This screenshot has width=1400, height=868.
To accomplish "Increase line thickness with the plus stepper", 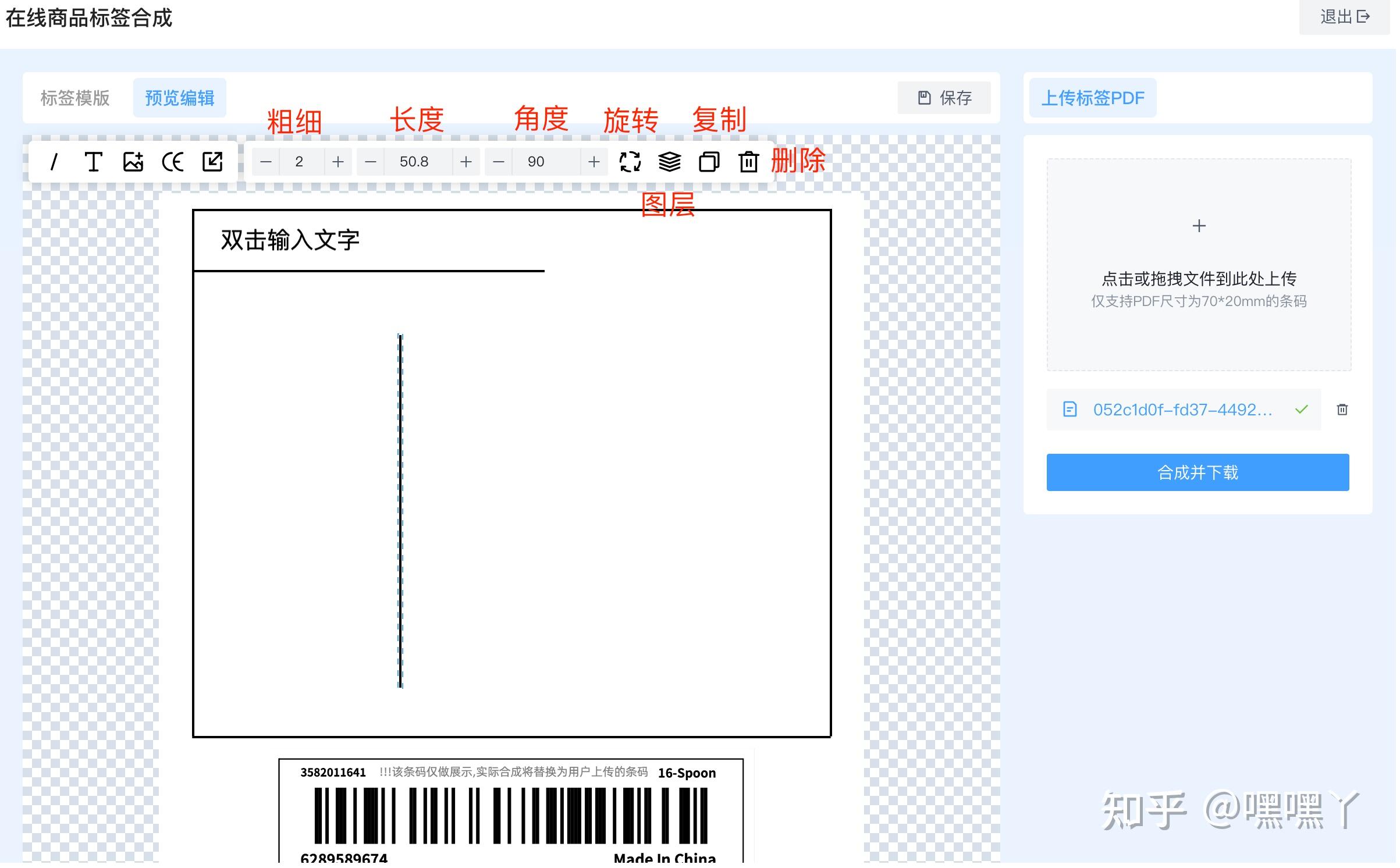I will [x=337, y=162].
